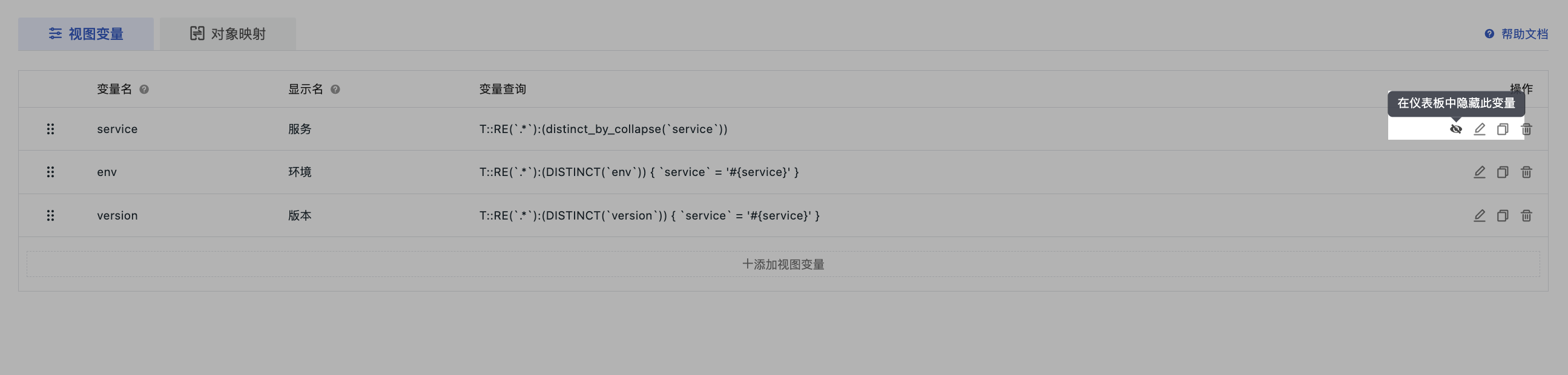1568x375 pixels.
Task: Delete the env variable
Action: [1526, 172]
